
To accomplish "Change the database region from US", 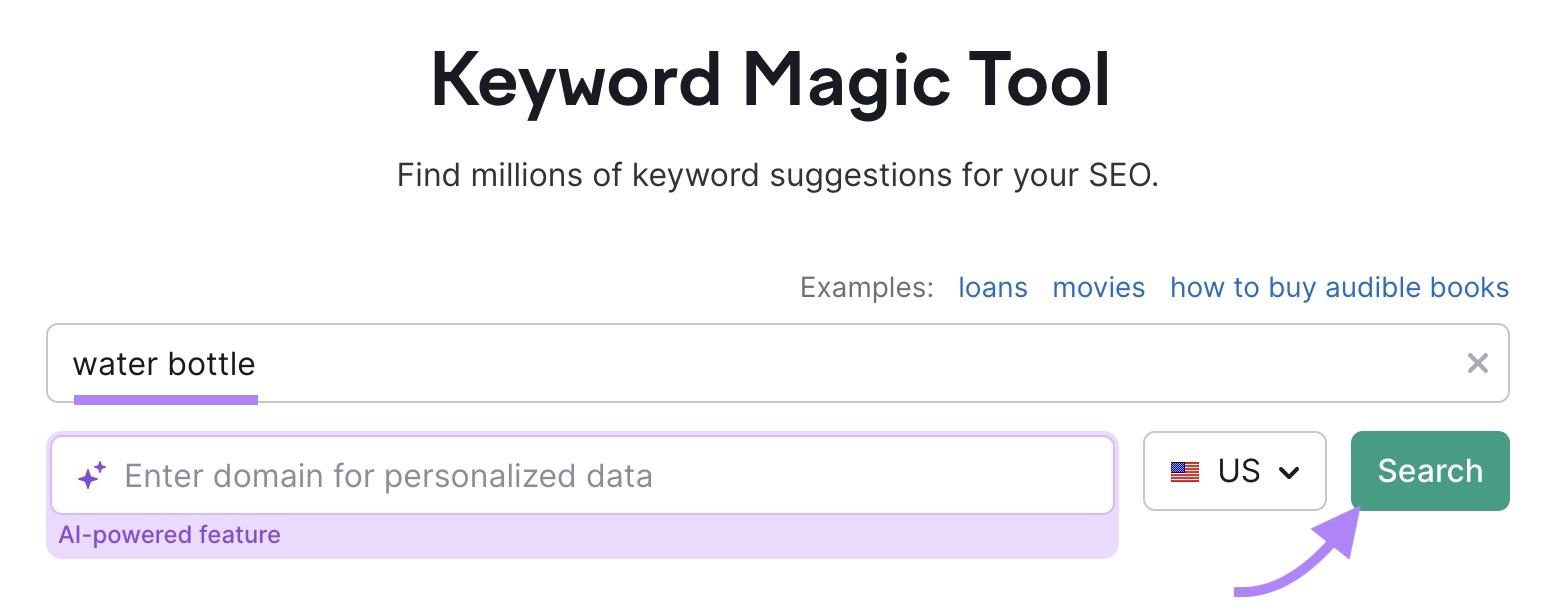I will pos(1235,470).
